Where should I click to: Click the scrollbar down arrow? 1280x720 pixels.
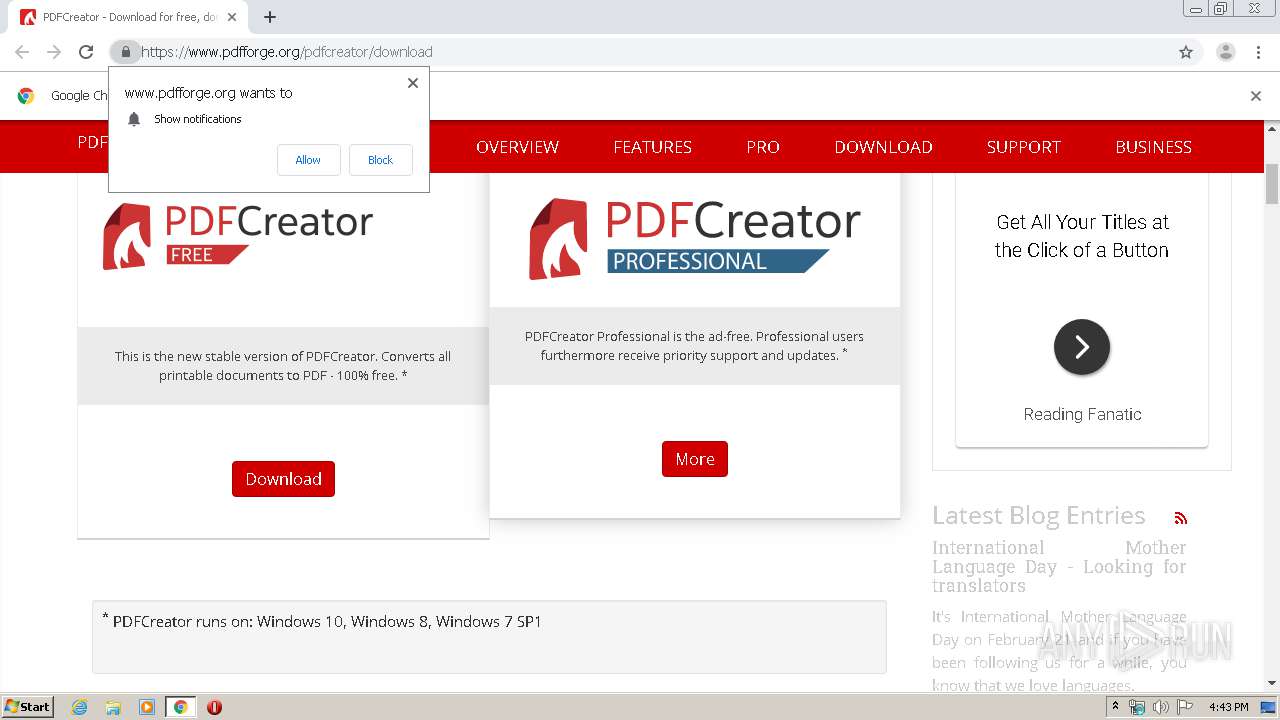(1272, 684)
